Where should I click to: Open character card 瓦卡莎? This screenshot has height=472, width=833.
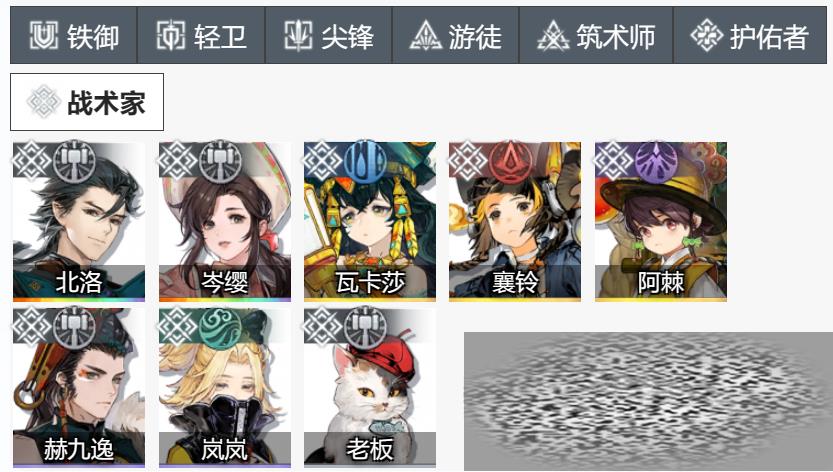370,221
